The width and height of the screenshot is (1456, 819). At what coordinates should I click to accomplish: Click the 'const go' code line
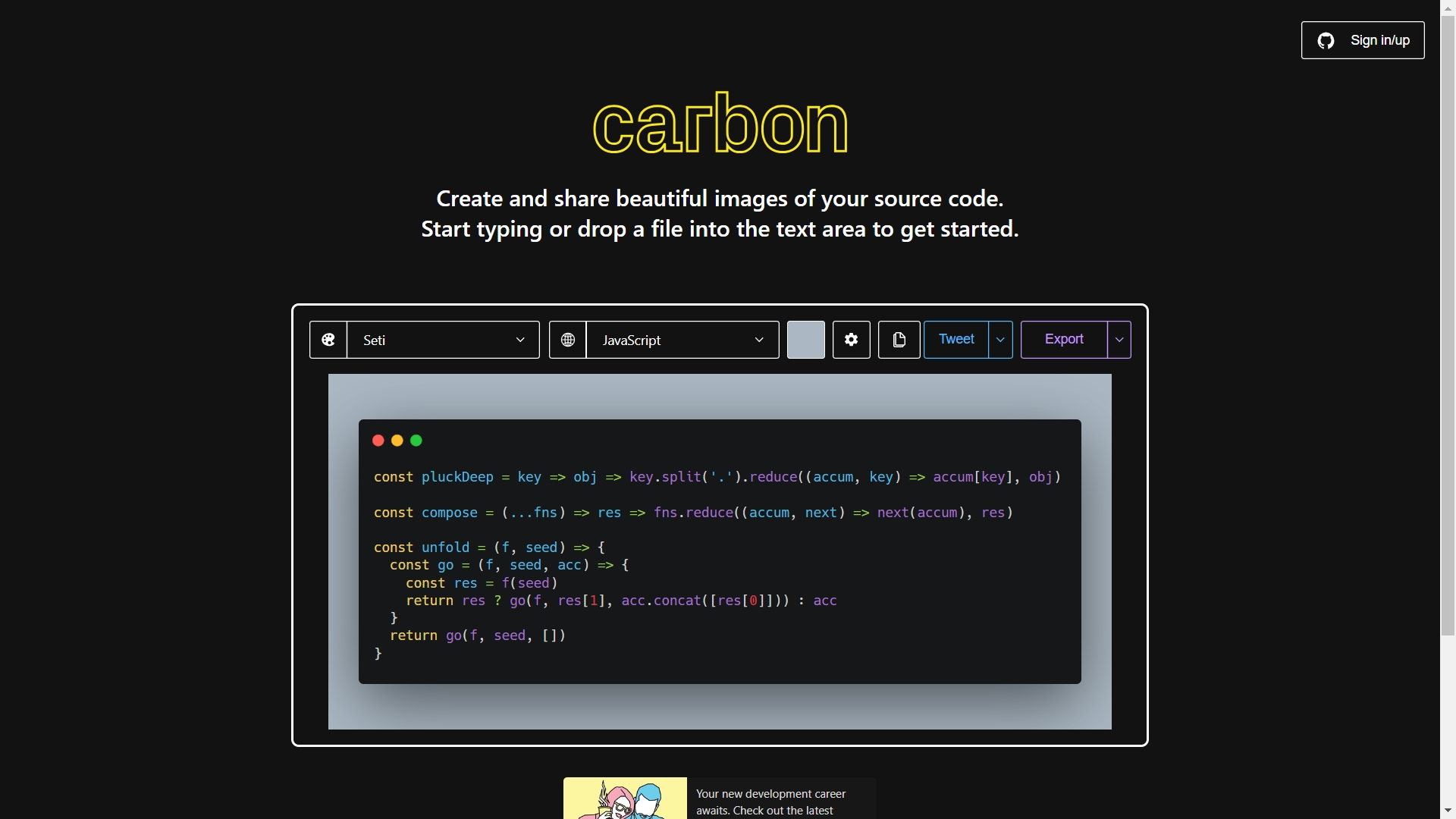point(510,565)
